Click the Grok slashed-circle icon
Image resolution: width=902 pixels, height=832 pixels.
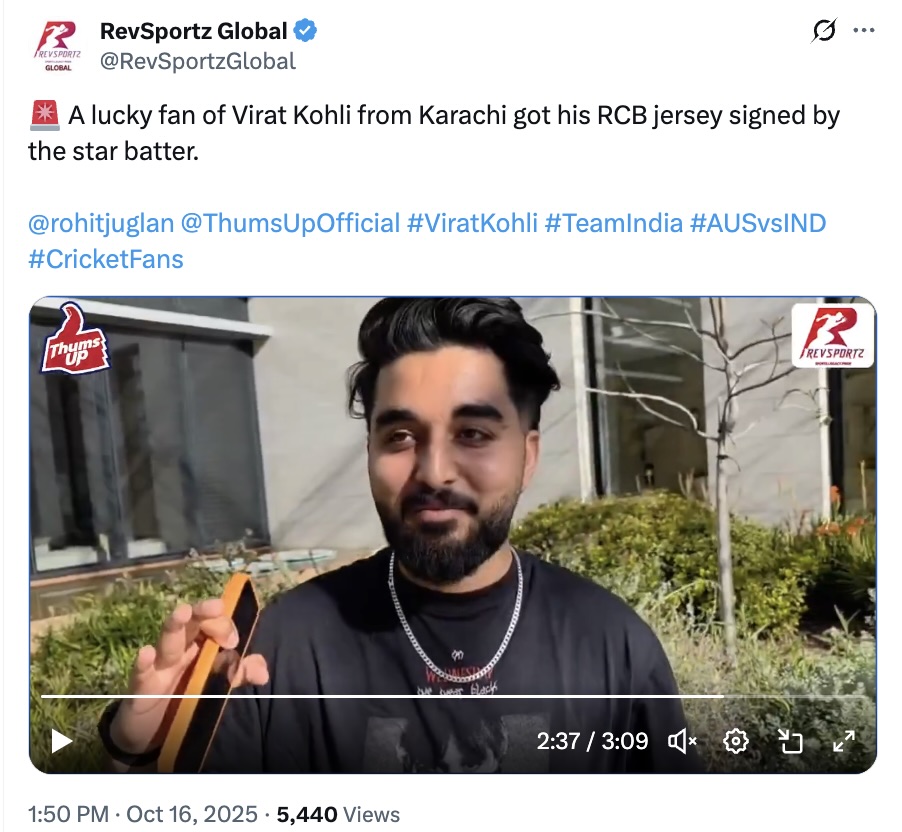pos(824,30)
